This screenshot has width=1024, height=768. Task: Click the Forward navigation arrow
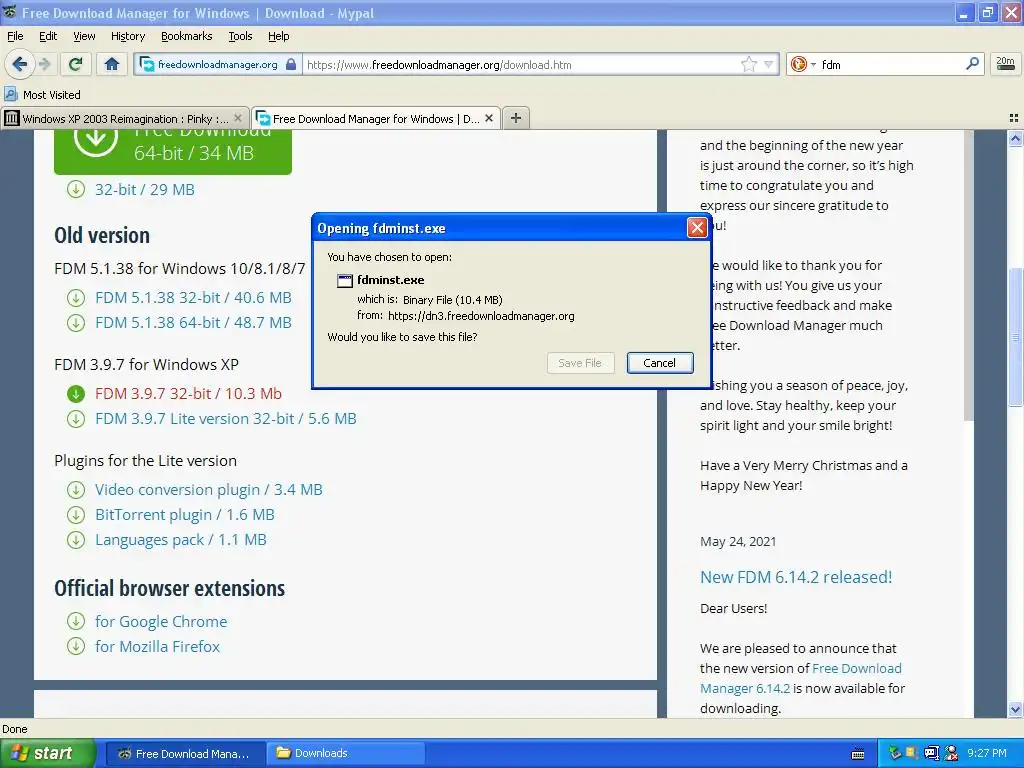coord(44,64)
